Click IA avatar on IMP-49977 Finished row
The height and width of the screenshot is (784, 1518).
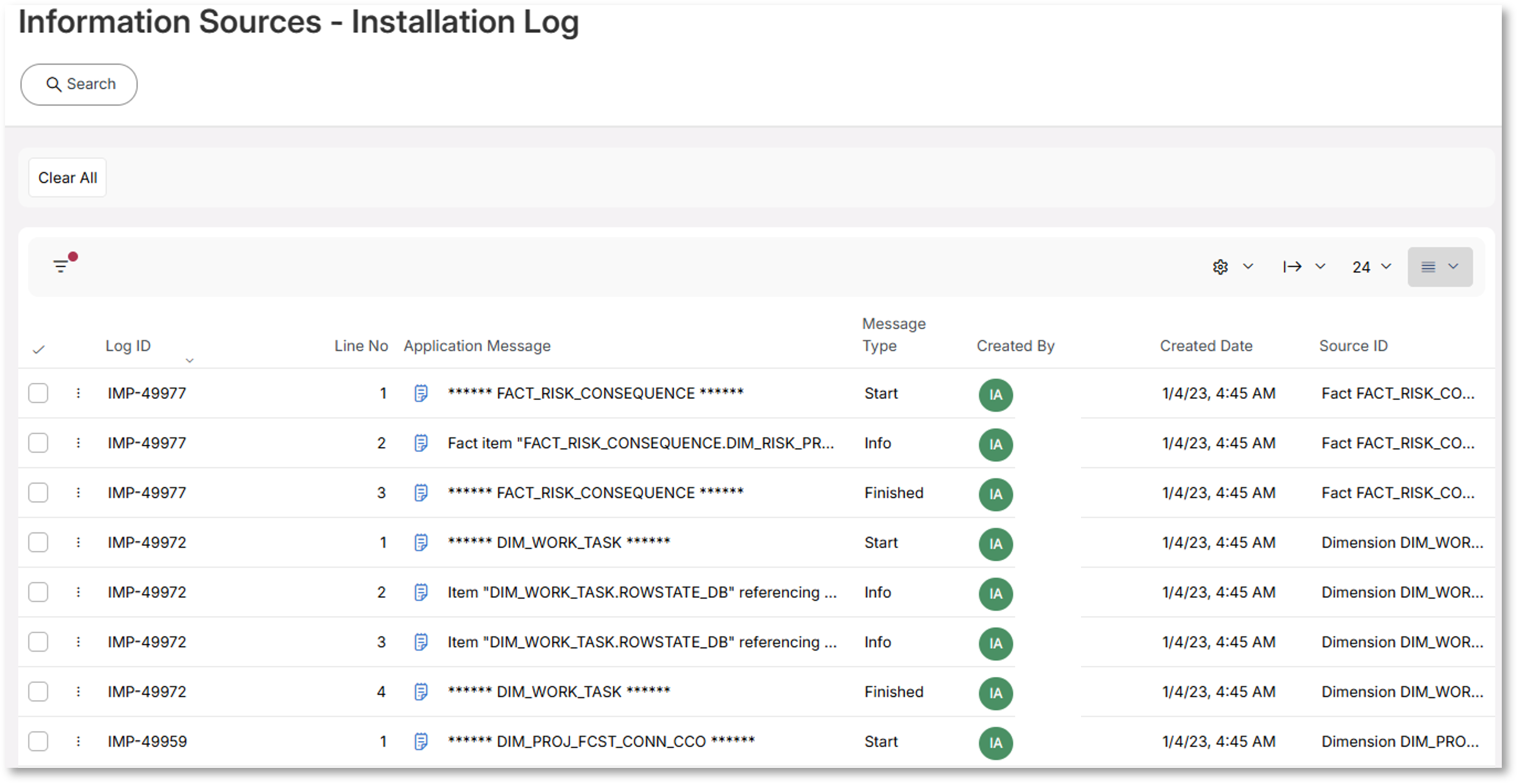[996, 494]
